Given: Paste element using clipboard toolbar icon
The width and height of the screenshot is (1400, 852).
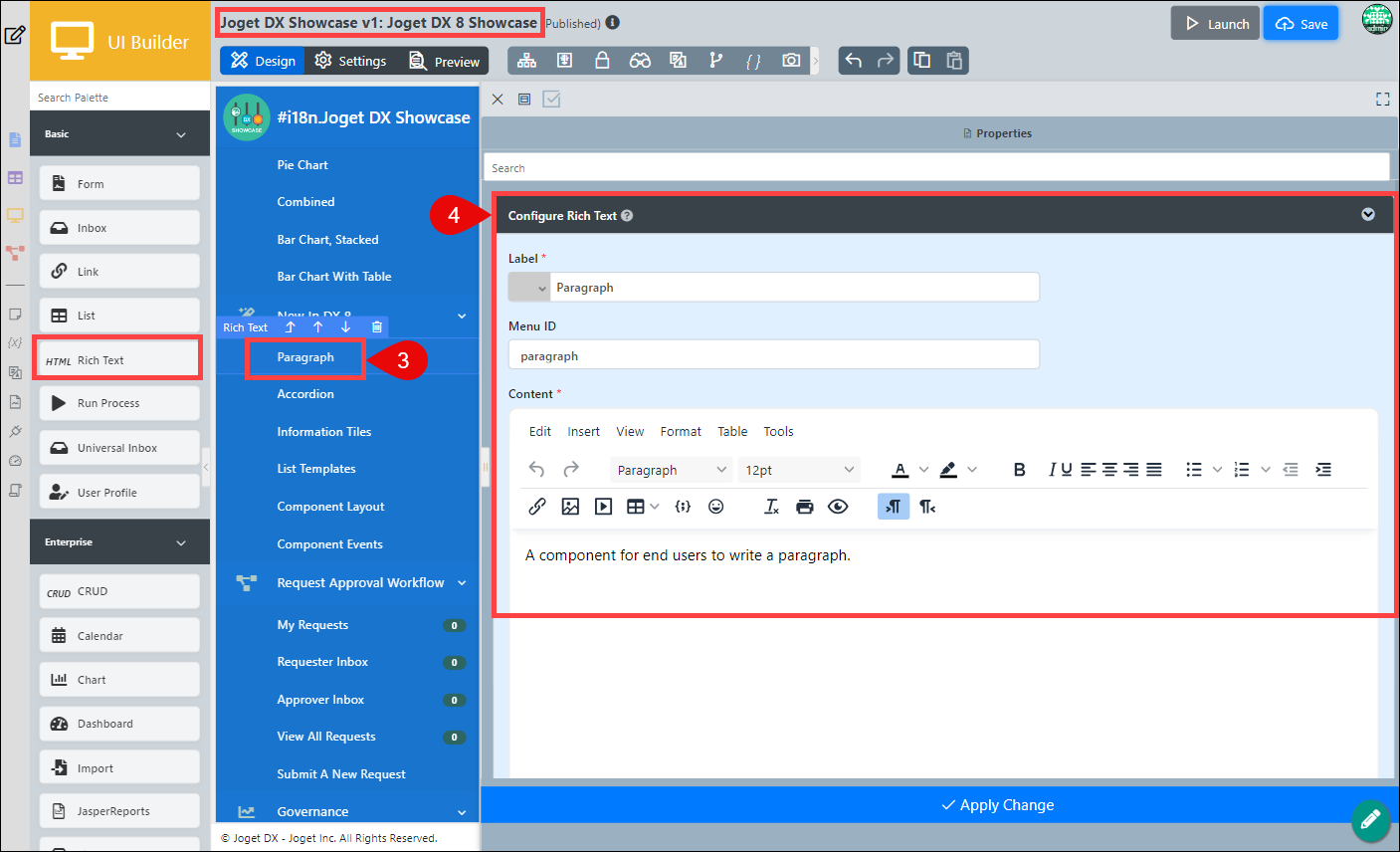Looking at the screenshot, I should [x=954, y=61].
